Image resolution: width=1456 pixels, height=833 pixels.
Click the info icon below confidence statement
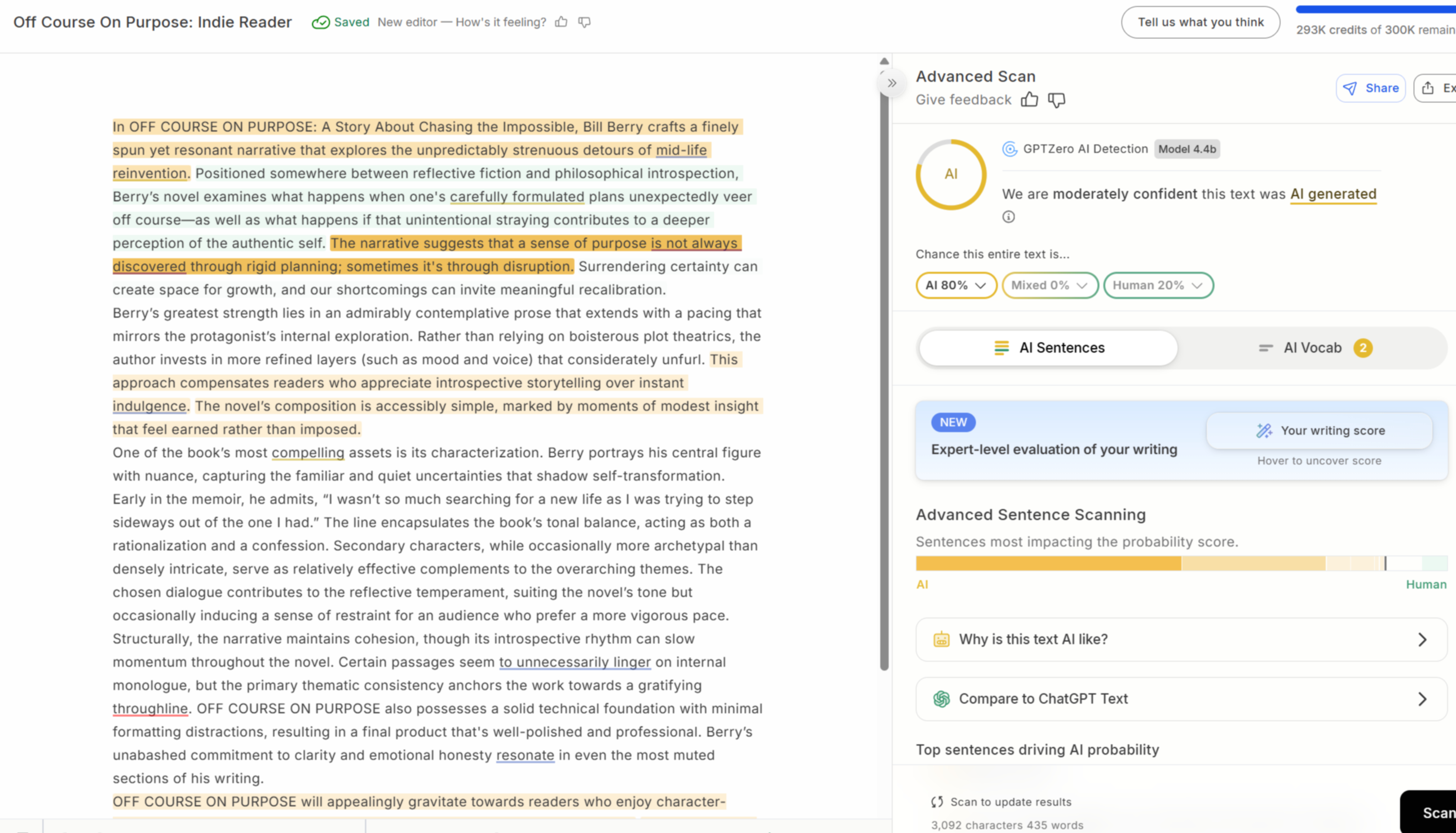1009,217
